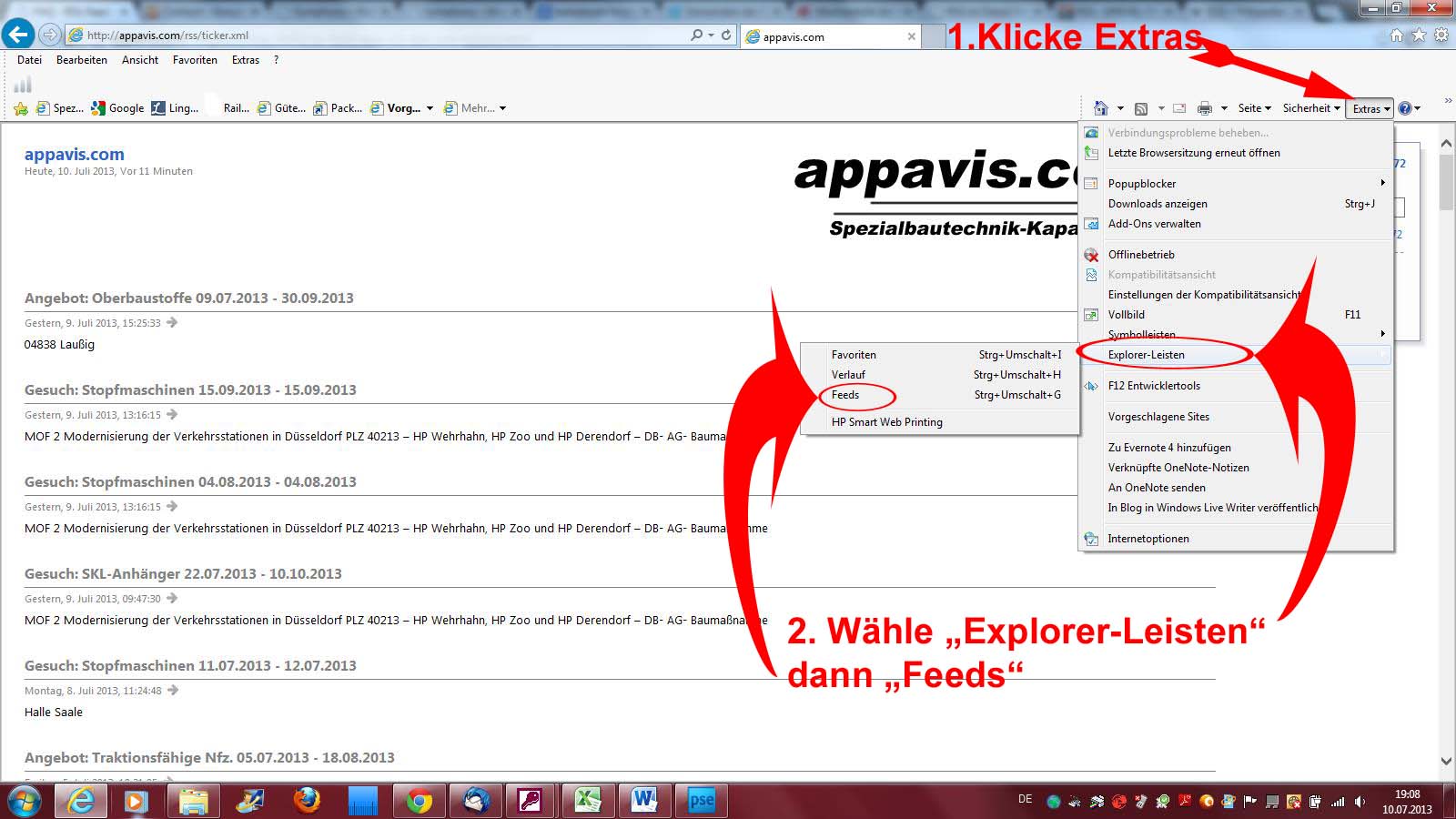
Task: Open Firefox from the taskbar
Action: click(x=307, y=801)
